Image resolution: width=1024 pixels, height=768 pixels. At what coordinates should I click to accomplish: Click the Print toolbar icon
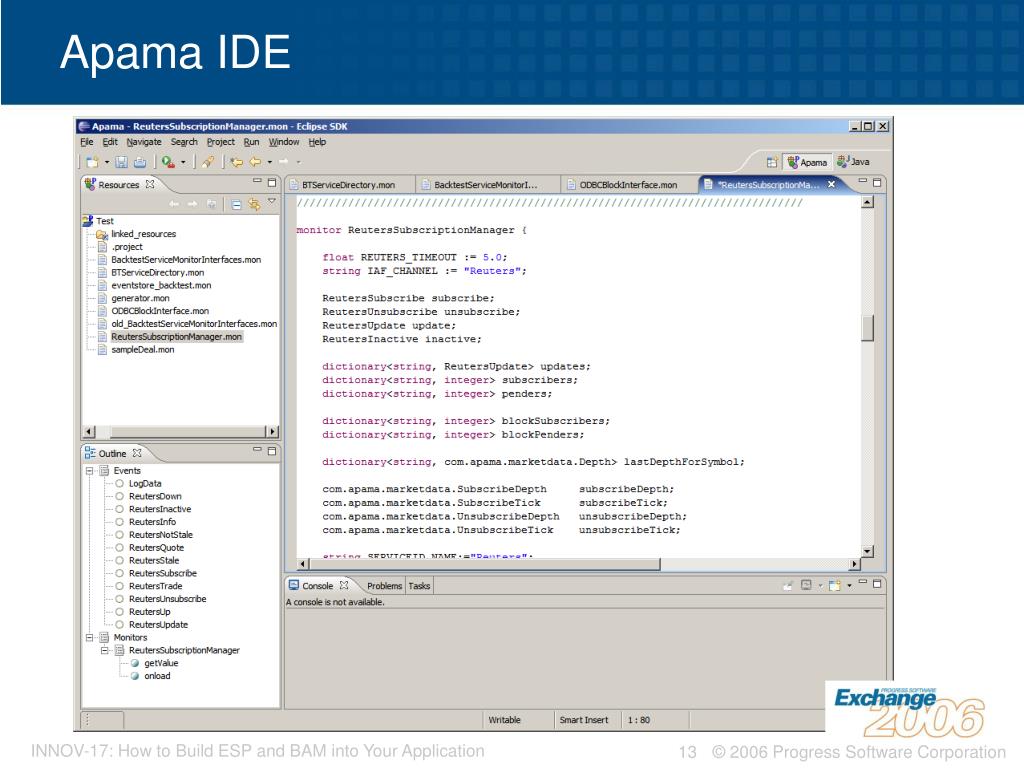[140, 161]
